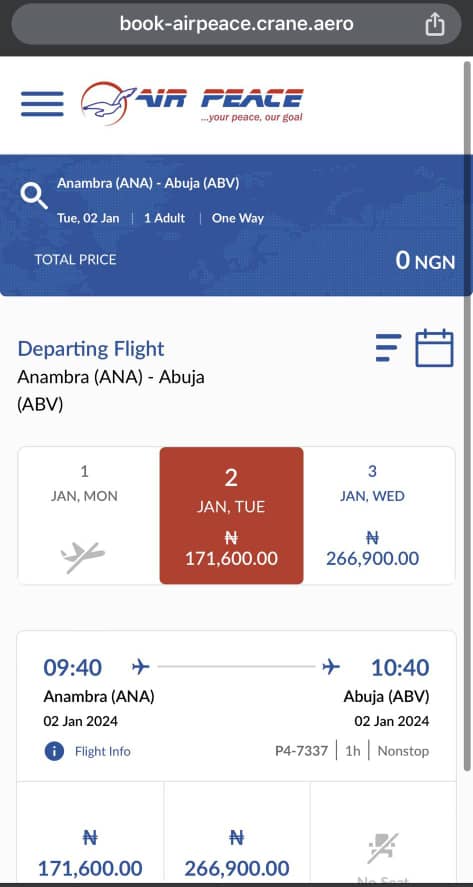
Task: Select the 2 Jan, Tue date tab
Action: coord(231,515)
